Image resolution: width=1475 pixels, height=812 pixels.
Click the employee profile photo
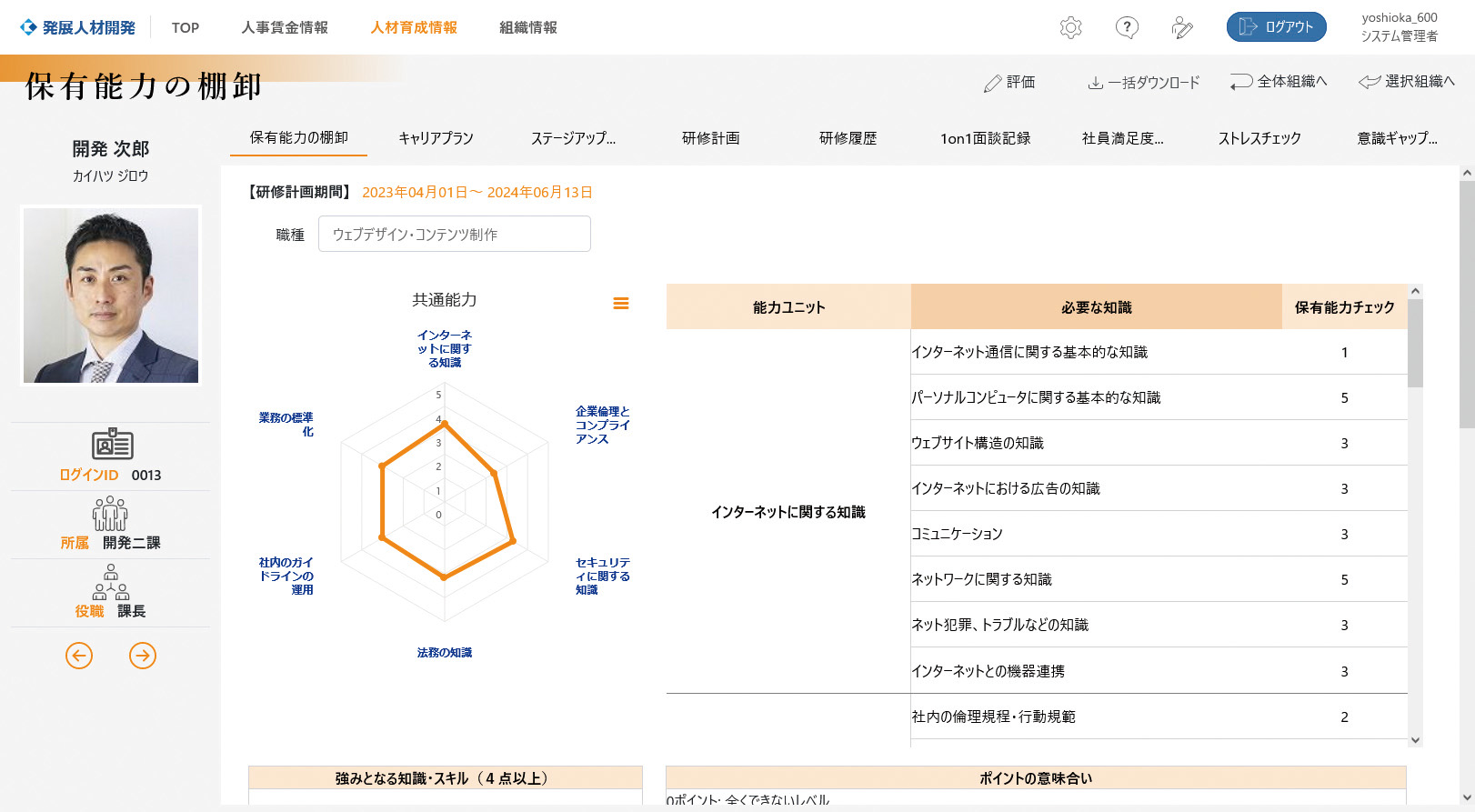(111, 296)
